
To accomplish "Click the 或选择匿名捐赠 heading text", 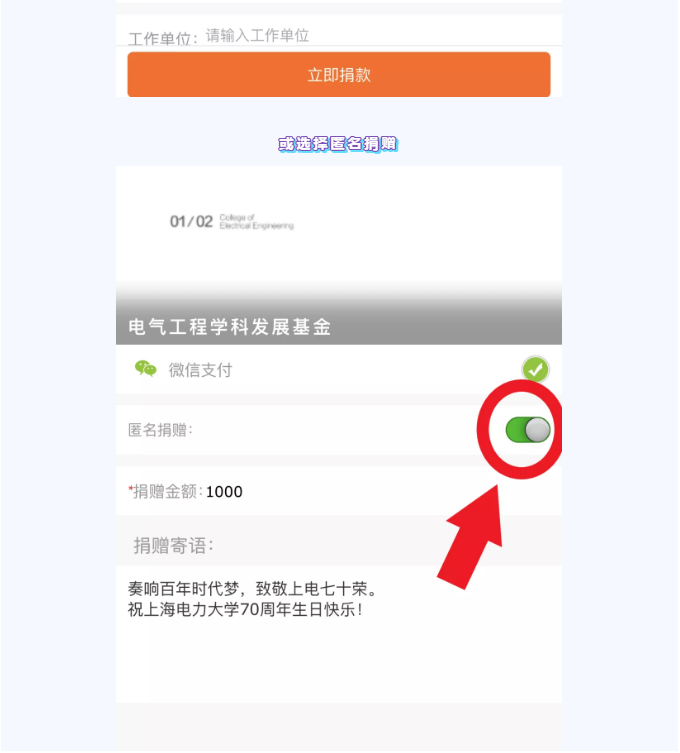I will (338, 144).
